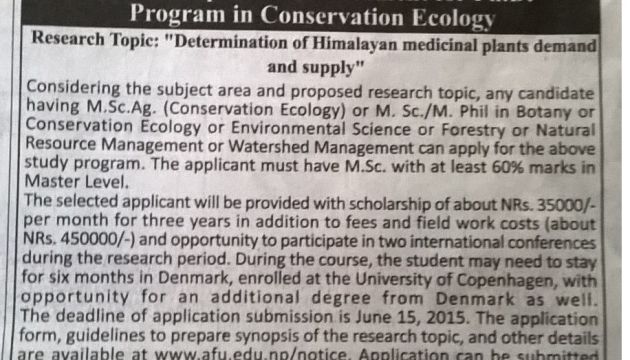Click the 'Program in Conservation Ecology' heading

click(x=312, y=17)
